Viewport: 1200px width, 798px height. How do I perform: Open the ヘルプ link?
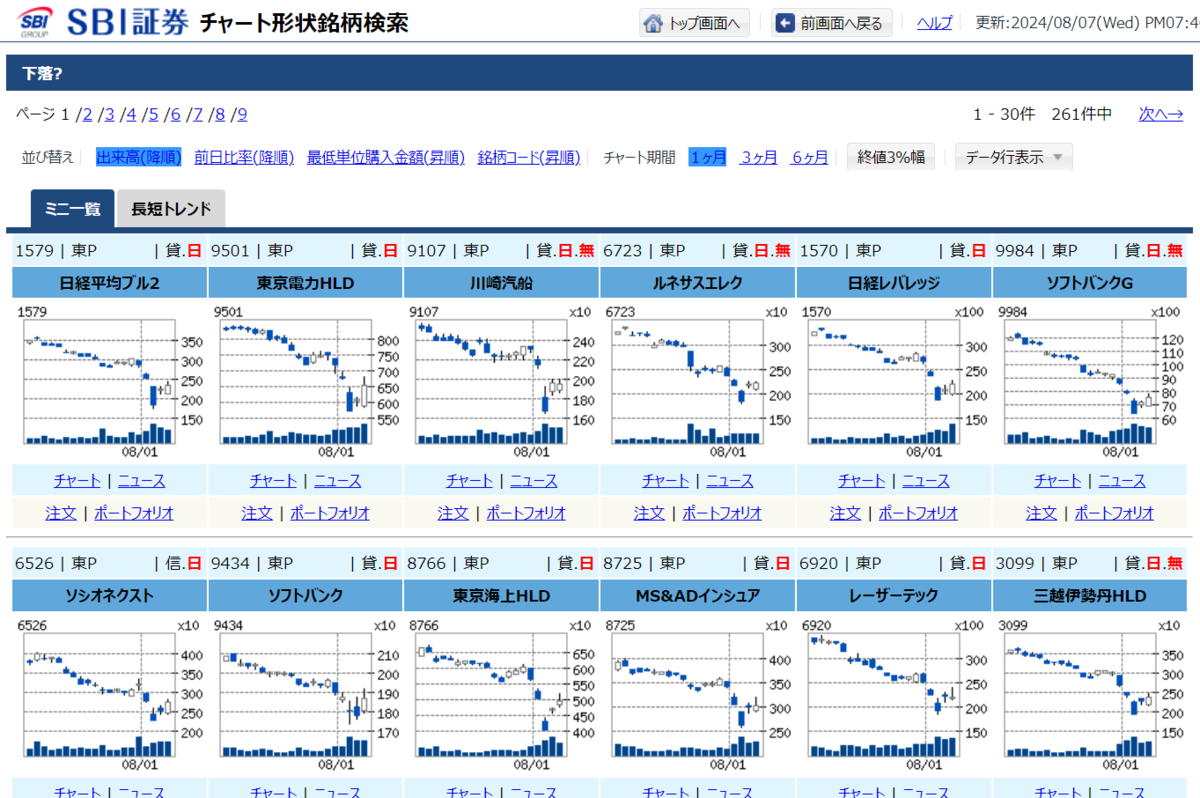[933, 22]
